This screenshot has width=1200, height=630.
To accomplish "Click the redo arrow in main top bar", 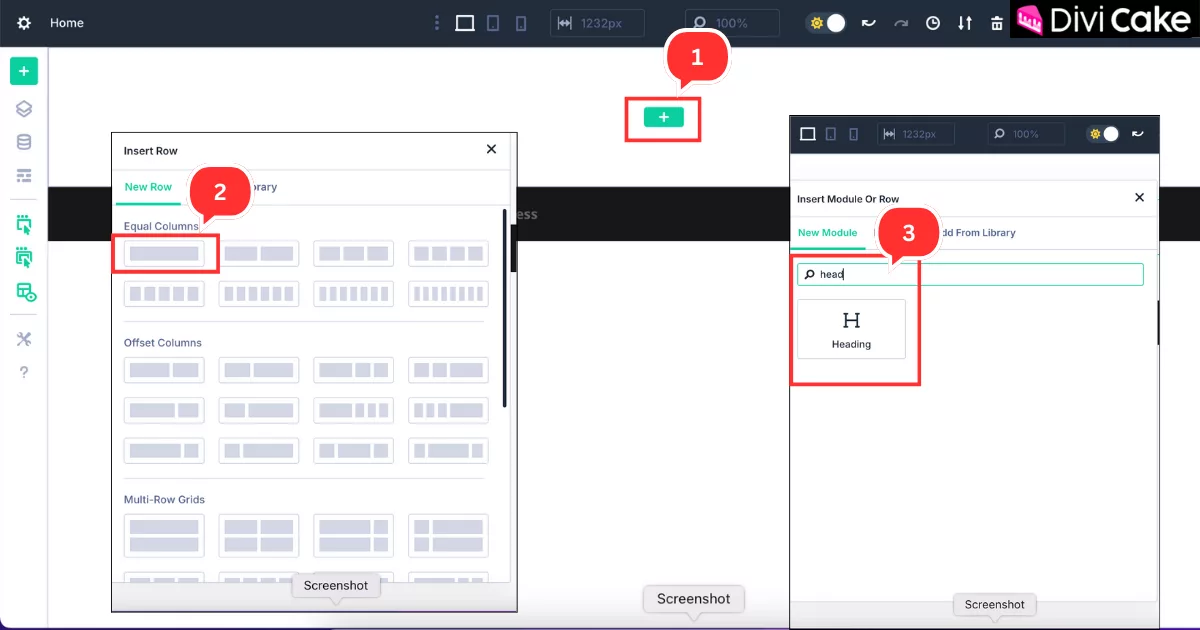I will 901,23.
